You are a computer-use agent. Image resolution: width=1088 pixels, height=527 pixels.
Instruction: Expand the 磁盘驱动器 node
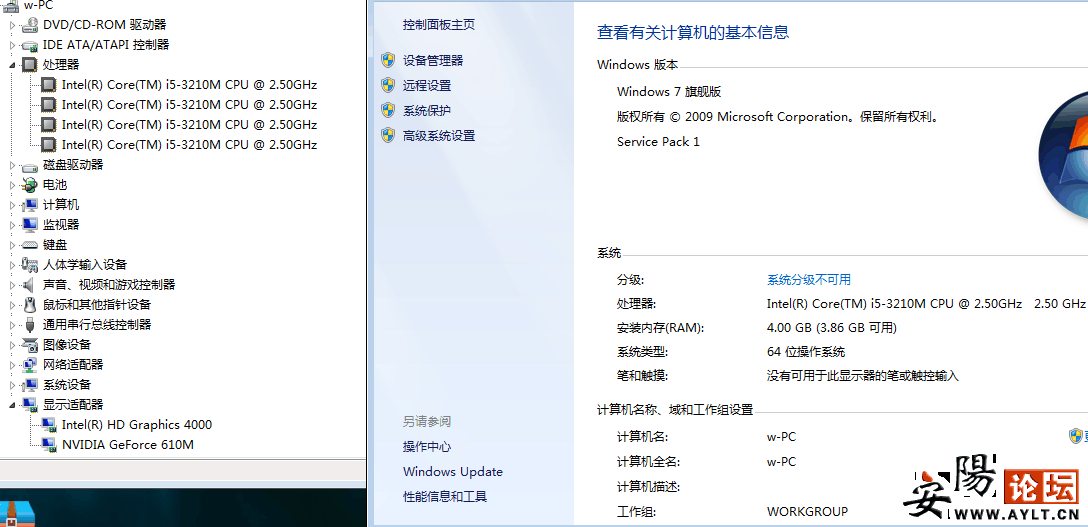tap(12, 165)
